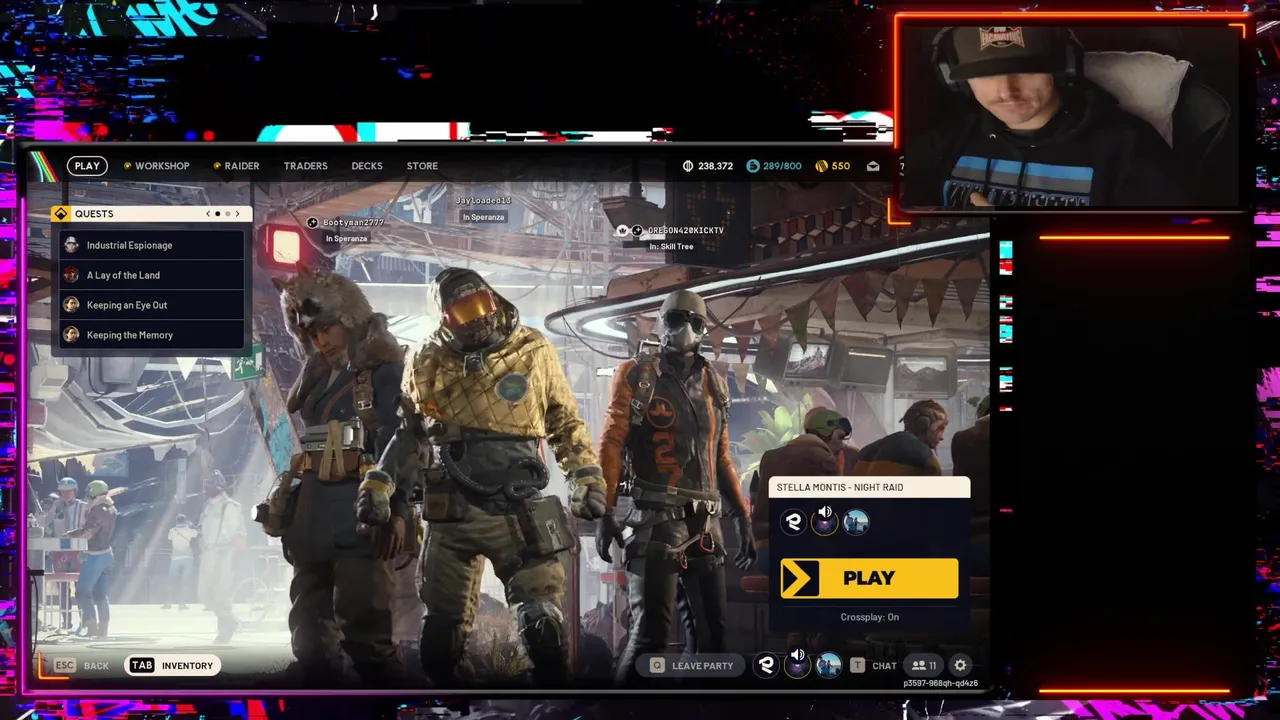Click the yellow Quests panel header icon
This screenshot has width=1280, height=720.
point(61,214)
